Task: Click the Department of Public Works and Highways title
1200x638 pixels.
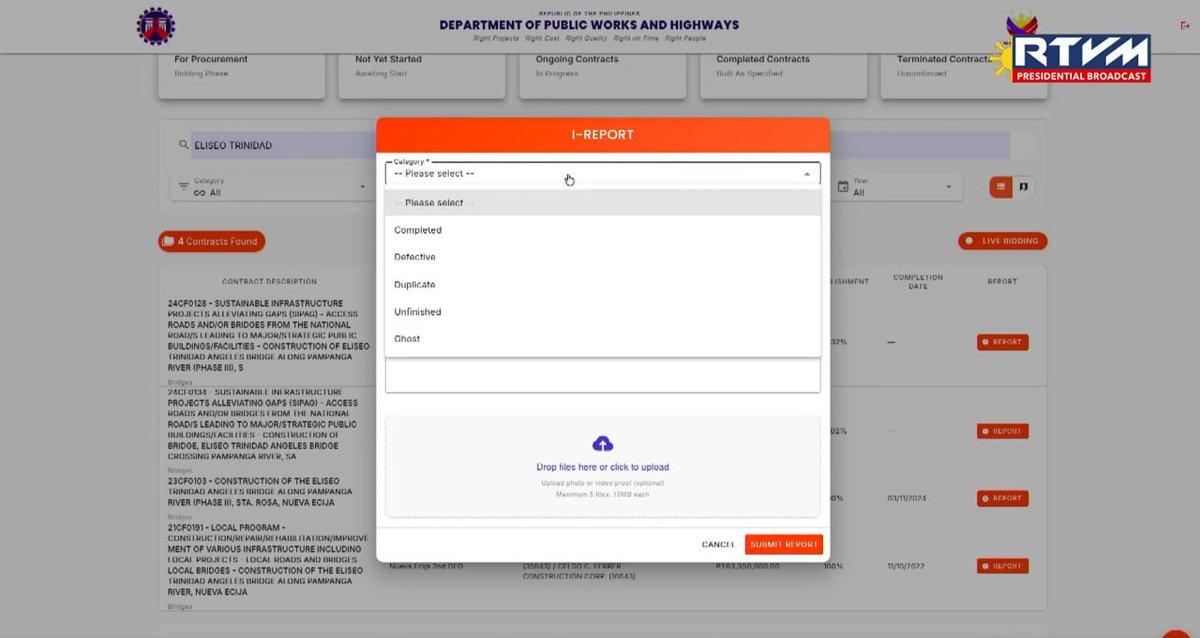Action: click(589, 25)
